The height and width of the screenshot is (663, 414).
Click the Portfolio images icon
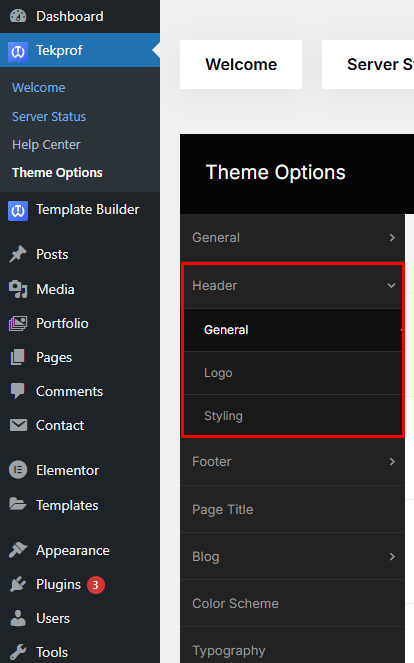coord(18,323)
